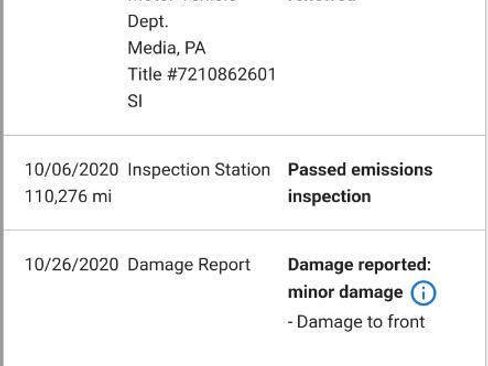Click the Inspection Station source text

click(199, 170)
